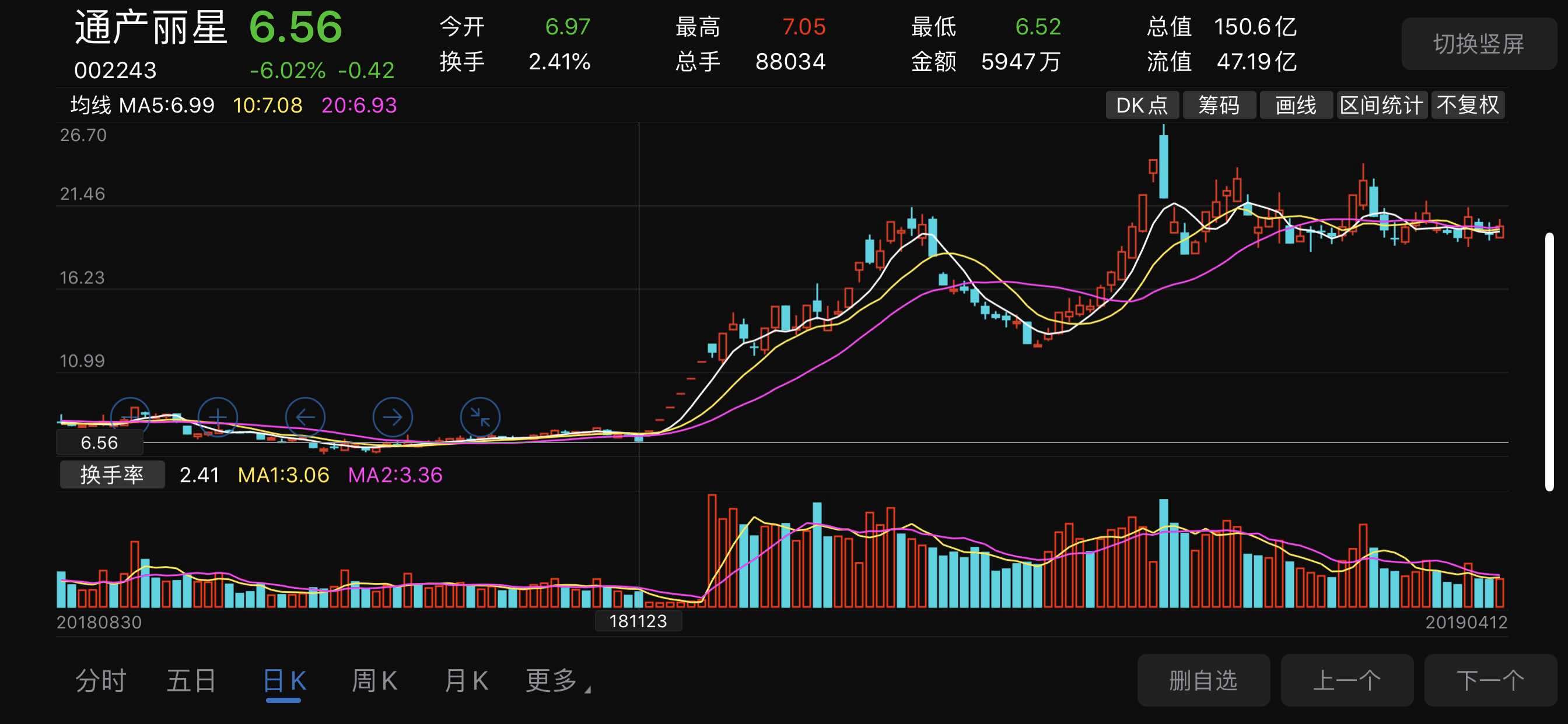Go to next stock with 下一个
Screen dimensions: 1568x724
[x=1490, y=680]
